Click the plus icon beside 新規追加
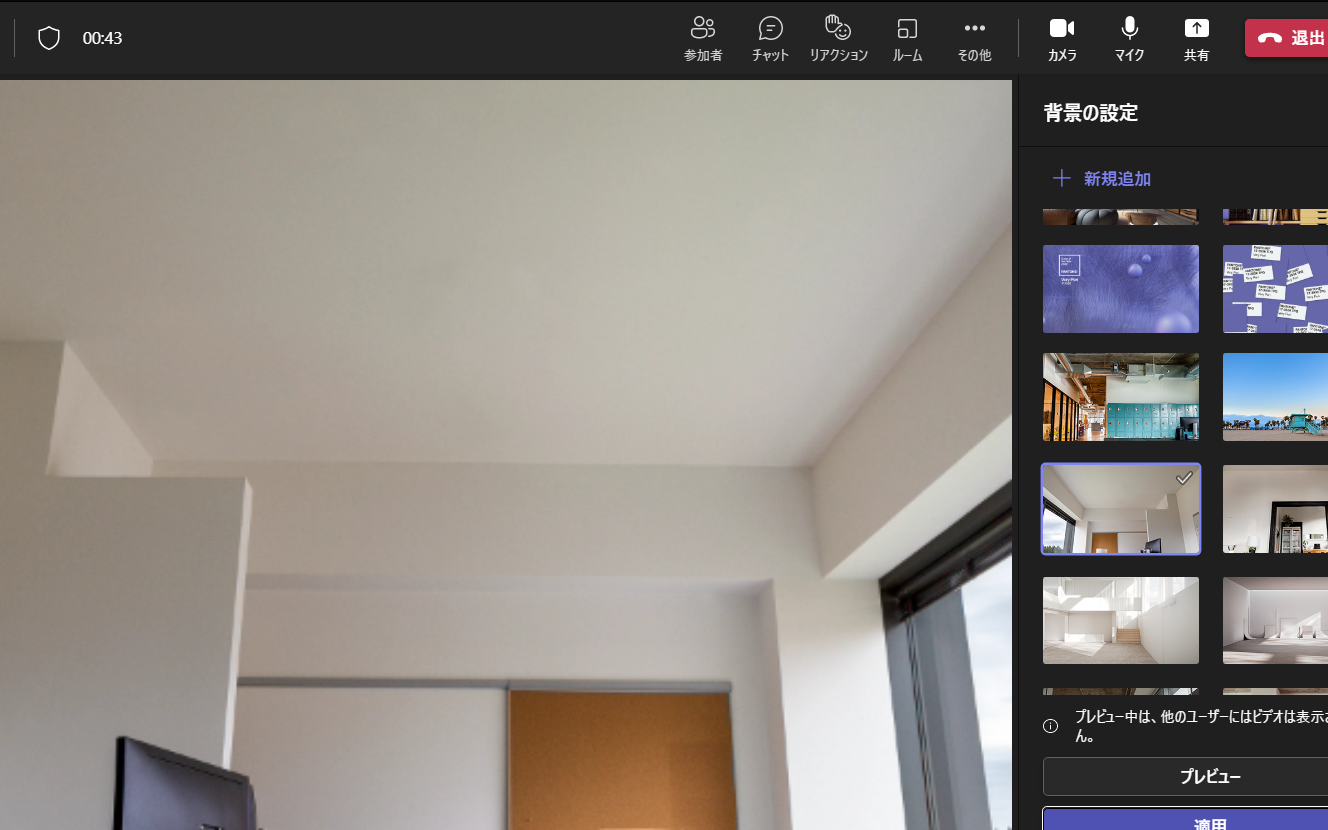The width and height of the screenshot is (1328, 830). point(1061,178)
